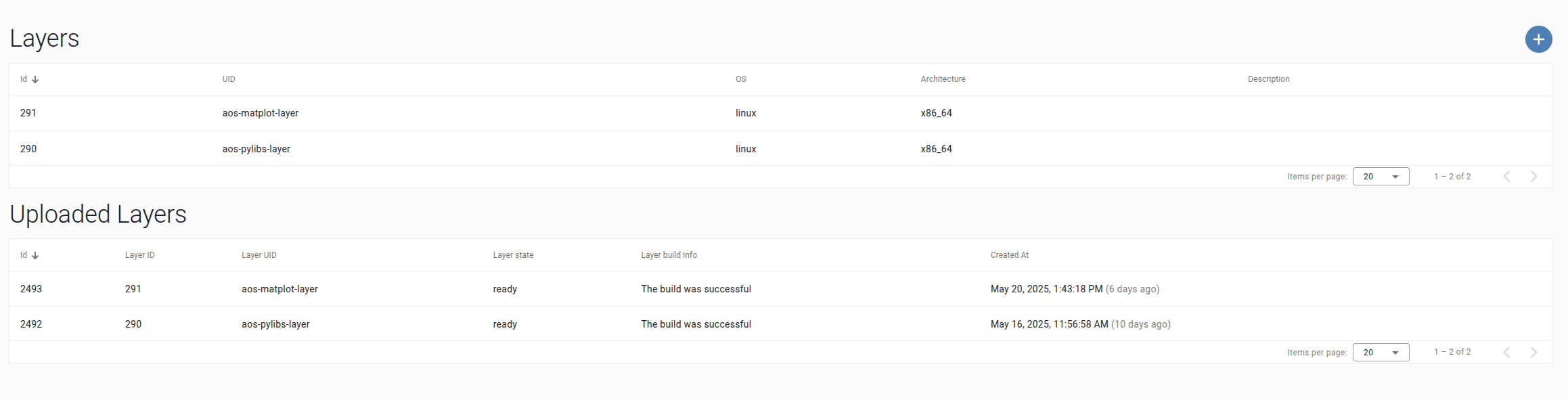Sort Layers table by Id arrow
The height and width of the screenshot is (400, 1568).
click(35, 80)
